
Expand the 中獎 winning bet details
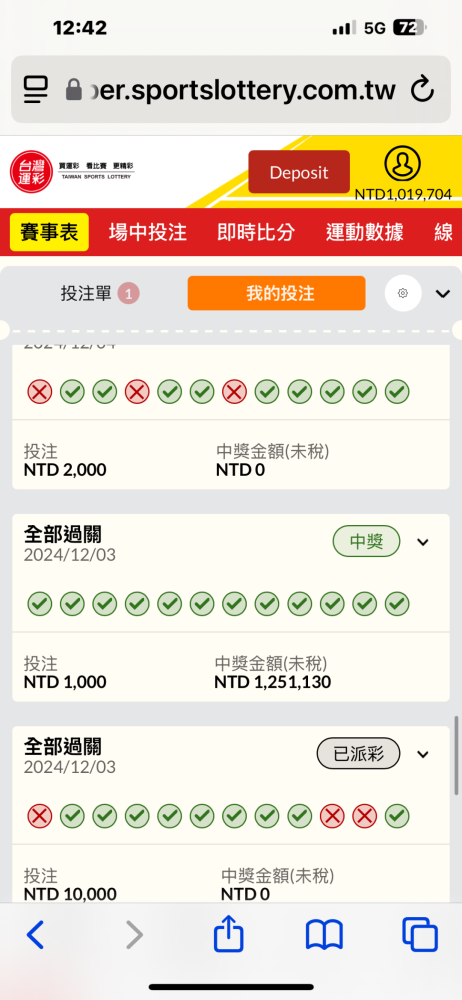click(422, 542)
